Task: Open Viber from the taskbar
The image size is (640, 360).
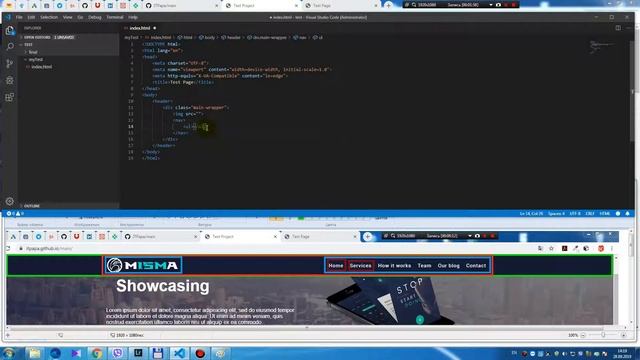Action: 117,353
